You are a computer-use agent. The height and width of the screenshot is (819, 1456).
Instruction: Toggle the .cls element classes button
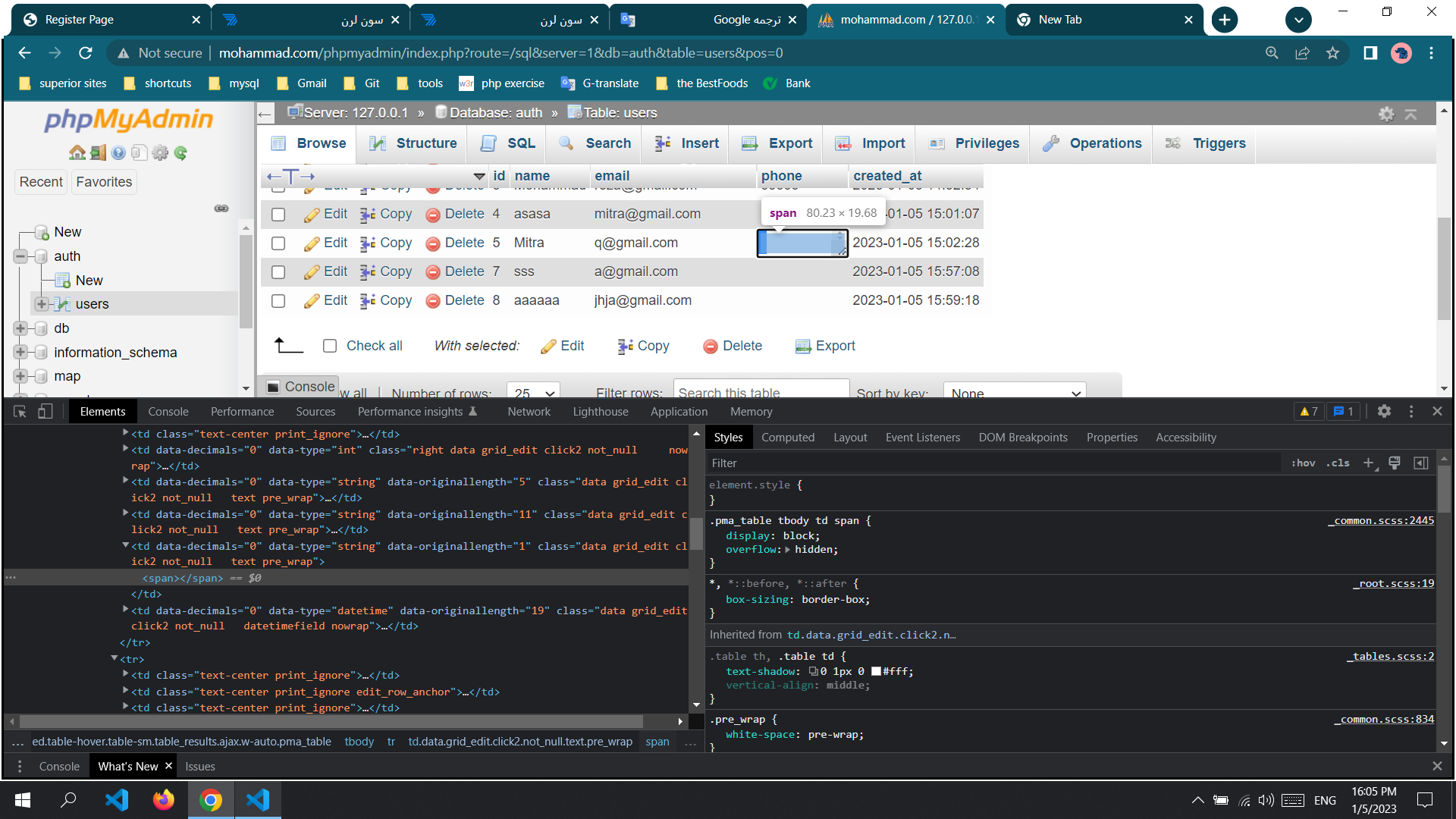click(1338, 463)
